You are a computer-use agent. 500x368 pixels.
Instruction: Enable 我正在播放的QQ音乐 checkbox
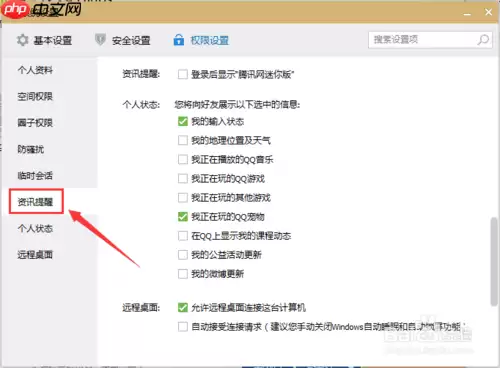point(183,159)
